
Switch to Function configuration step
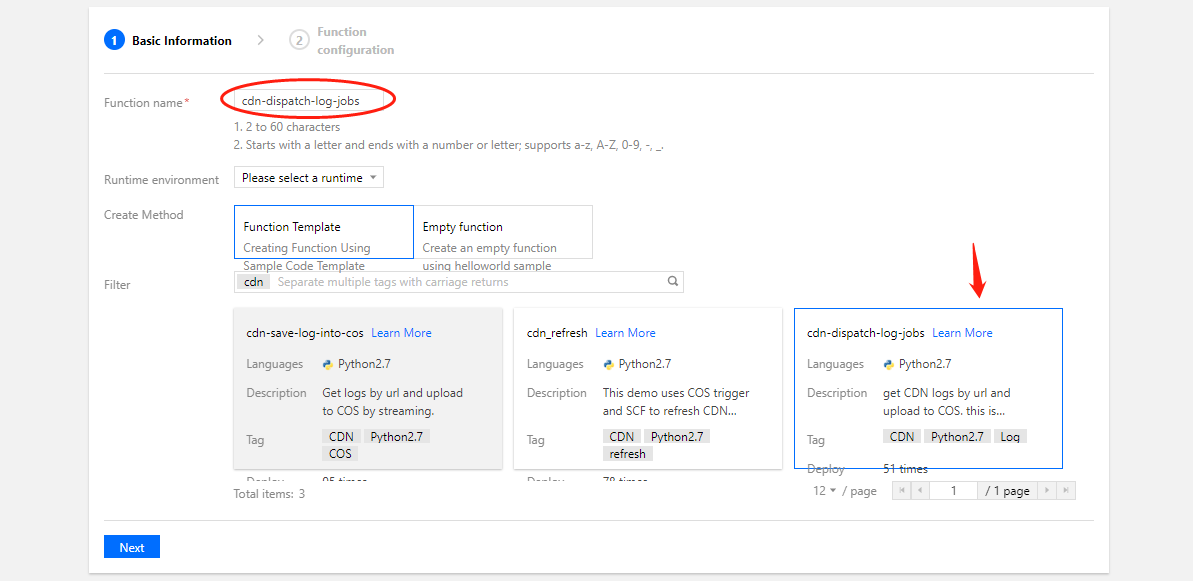355,40
